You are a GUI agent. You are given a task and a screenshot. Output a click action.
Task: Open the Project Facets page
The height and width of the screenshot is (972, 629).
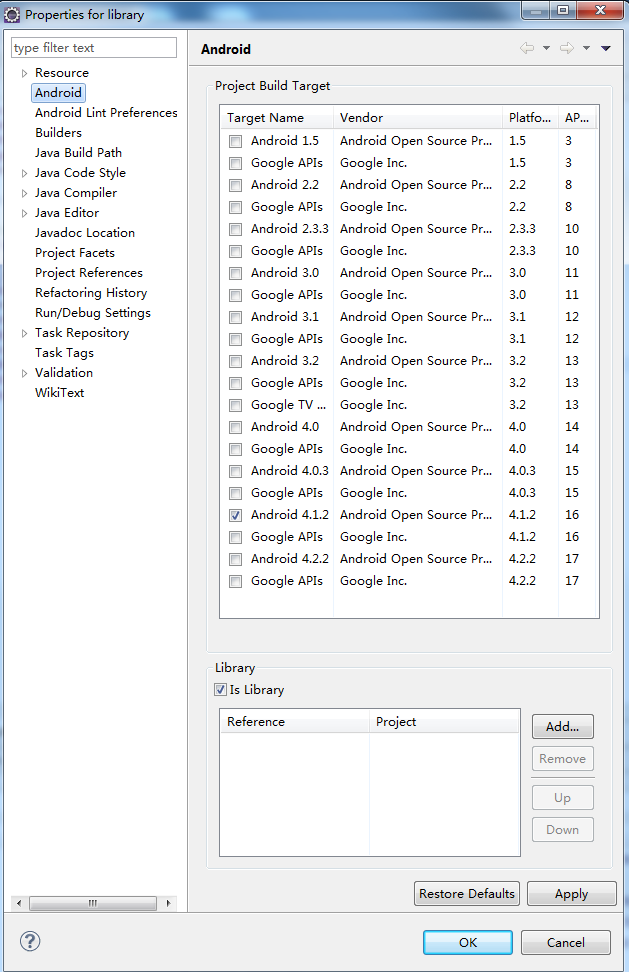[x=75, y=253]
